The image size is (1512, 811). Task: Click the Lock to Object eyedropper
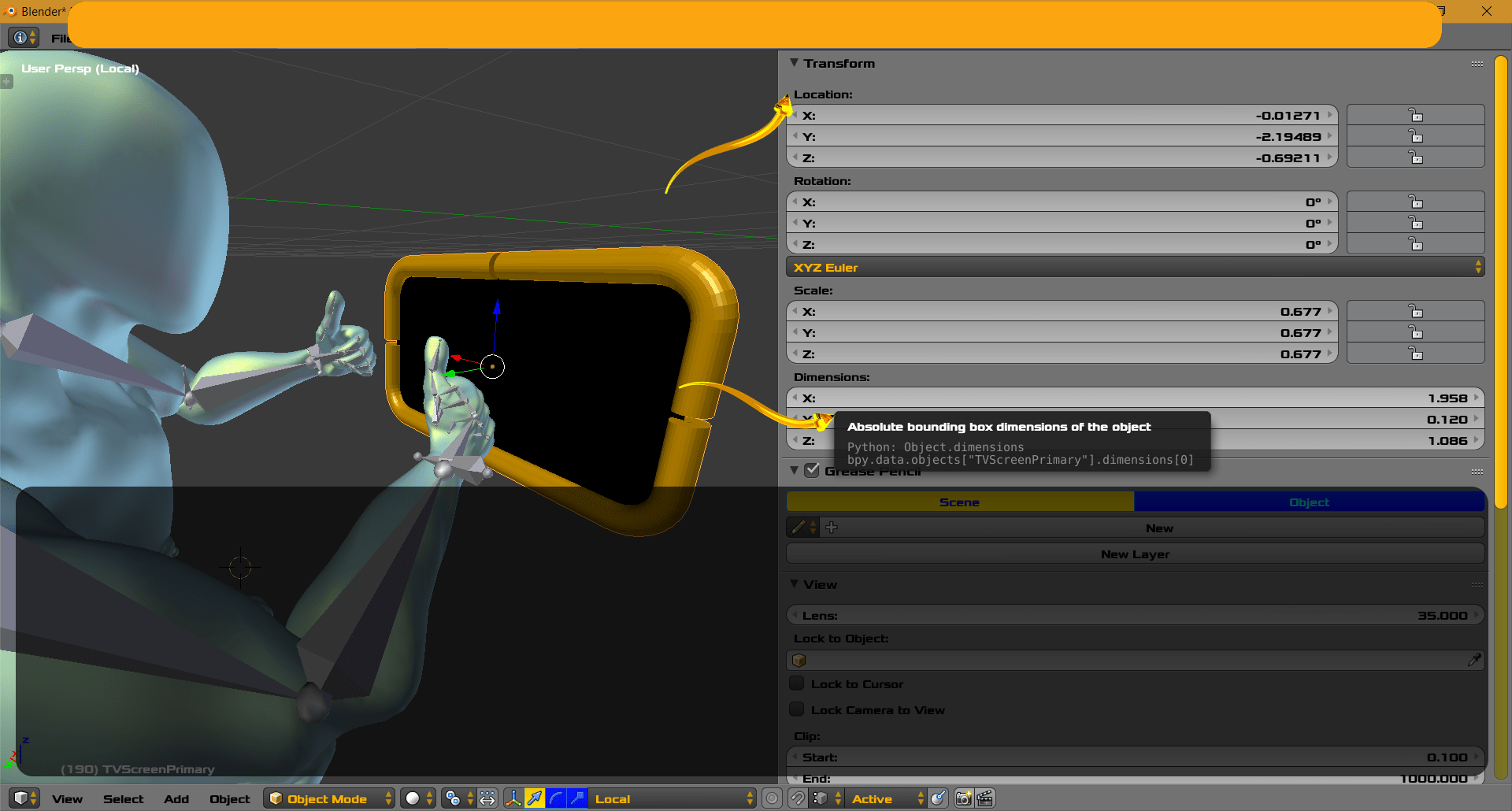[1475, 660]
